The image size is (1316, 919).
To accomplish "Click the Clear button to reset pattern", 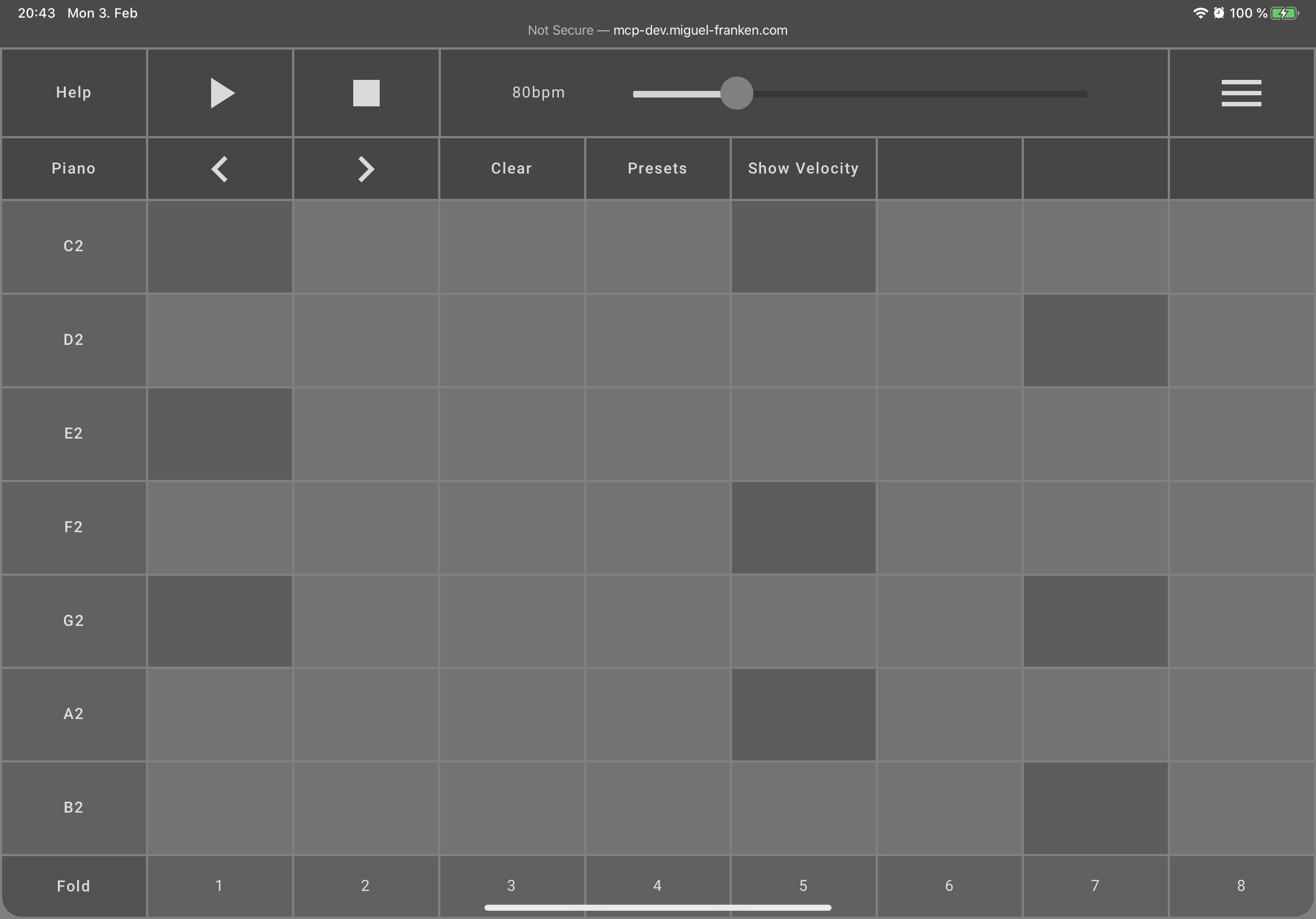I will [x=510, y=167].
